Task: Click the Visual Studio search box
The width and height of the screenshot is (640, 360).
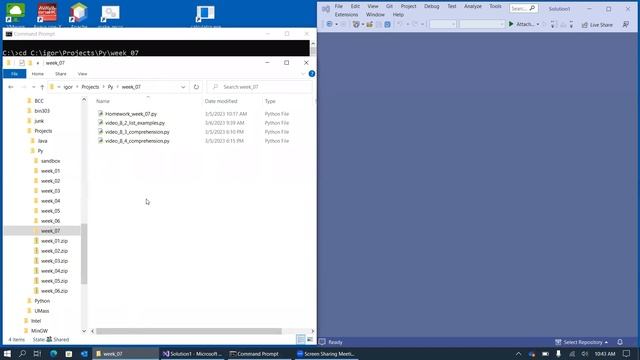Action: [523, 8]
